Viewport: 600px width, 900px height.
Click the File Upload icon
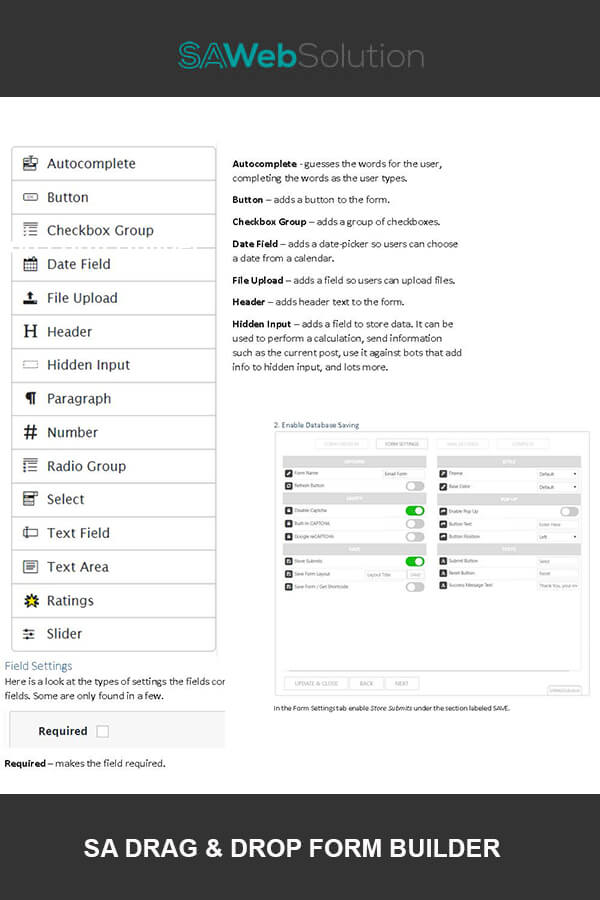tap(30, 298)
